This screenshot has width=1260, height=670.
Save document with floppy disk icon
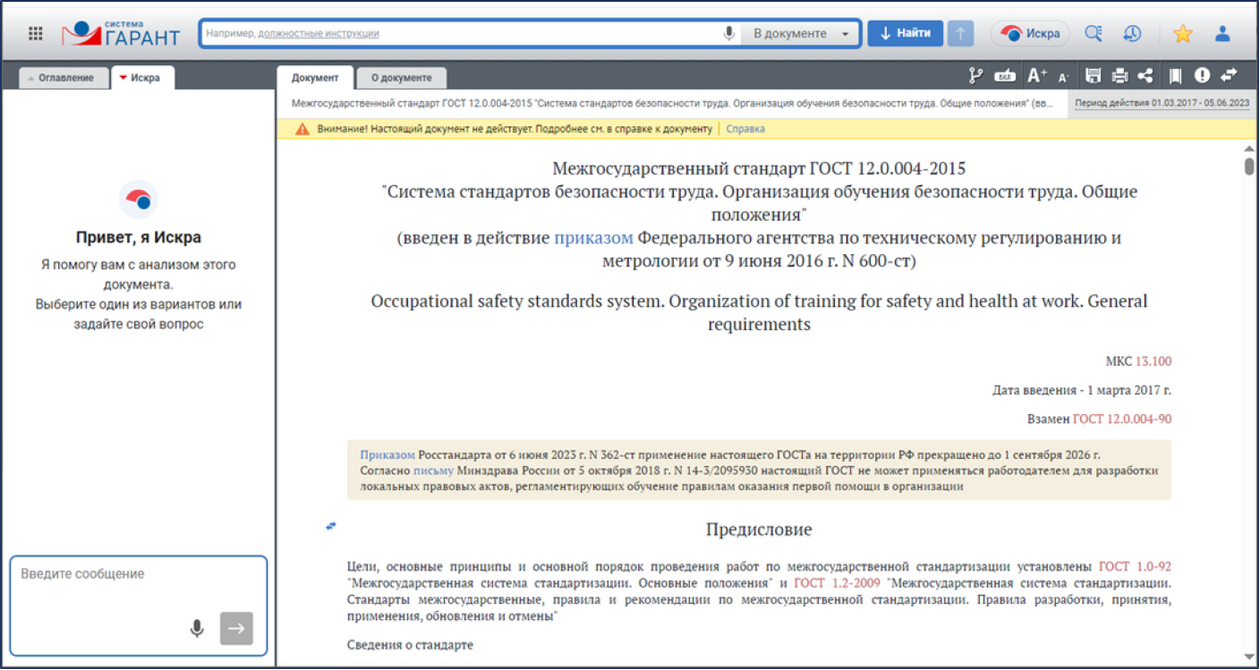1093,76
